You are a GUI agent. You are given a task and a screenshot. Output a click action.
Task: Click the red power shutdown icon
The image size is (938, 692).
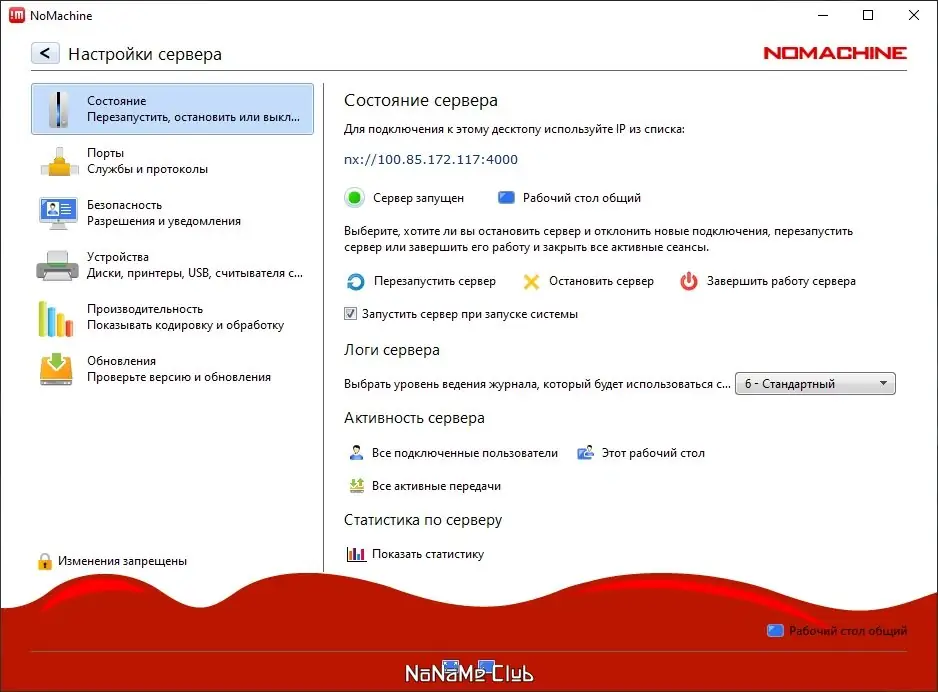click(x=689, y=281)
